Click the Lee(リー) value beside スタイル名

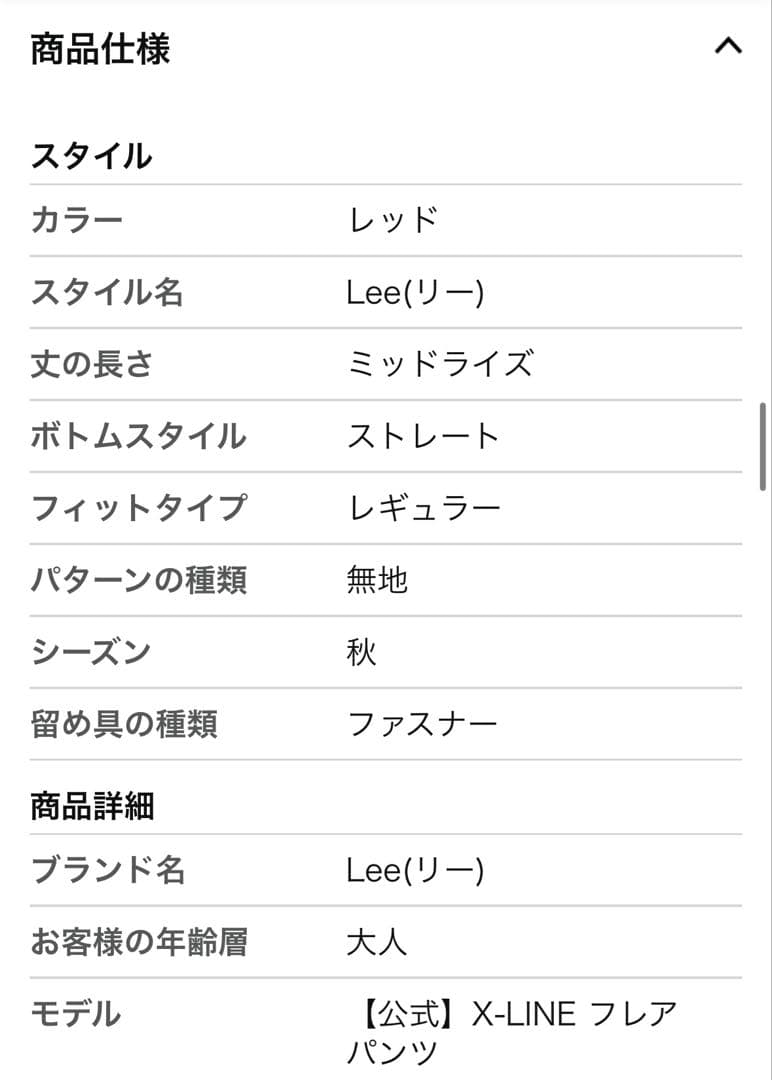[x=415, y=292]
